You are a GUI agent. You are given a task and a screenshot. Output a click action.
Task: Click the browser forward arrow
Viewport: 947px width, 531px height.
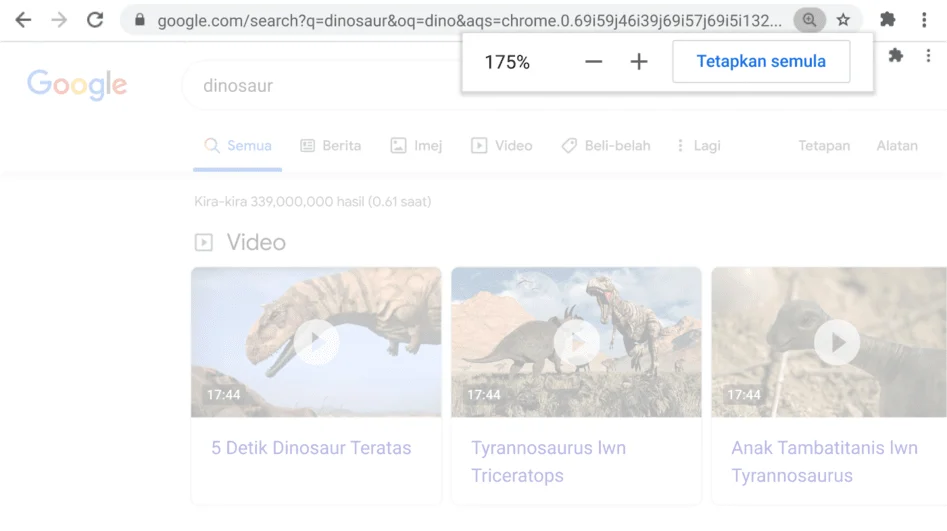(x=59, y=20)
